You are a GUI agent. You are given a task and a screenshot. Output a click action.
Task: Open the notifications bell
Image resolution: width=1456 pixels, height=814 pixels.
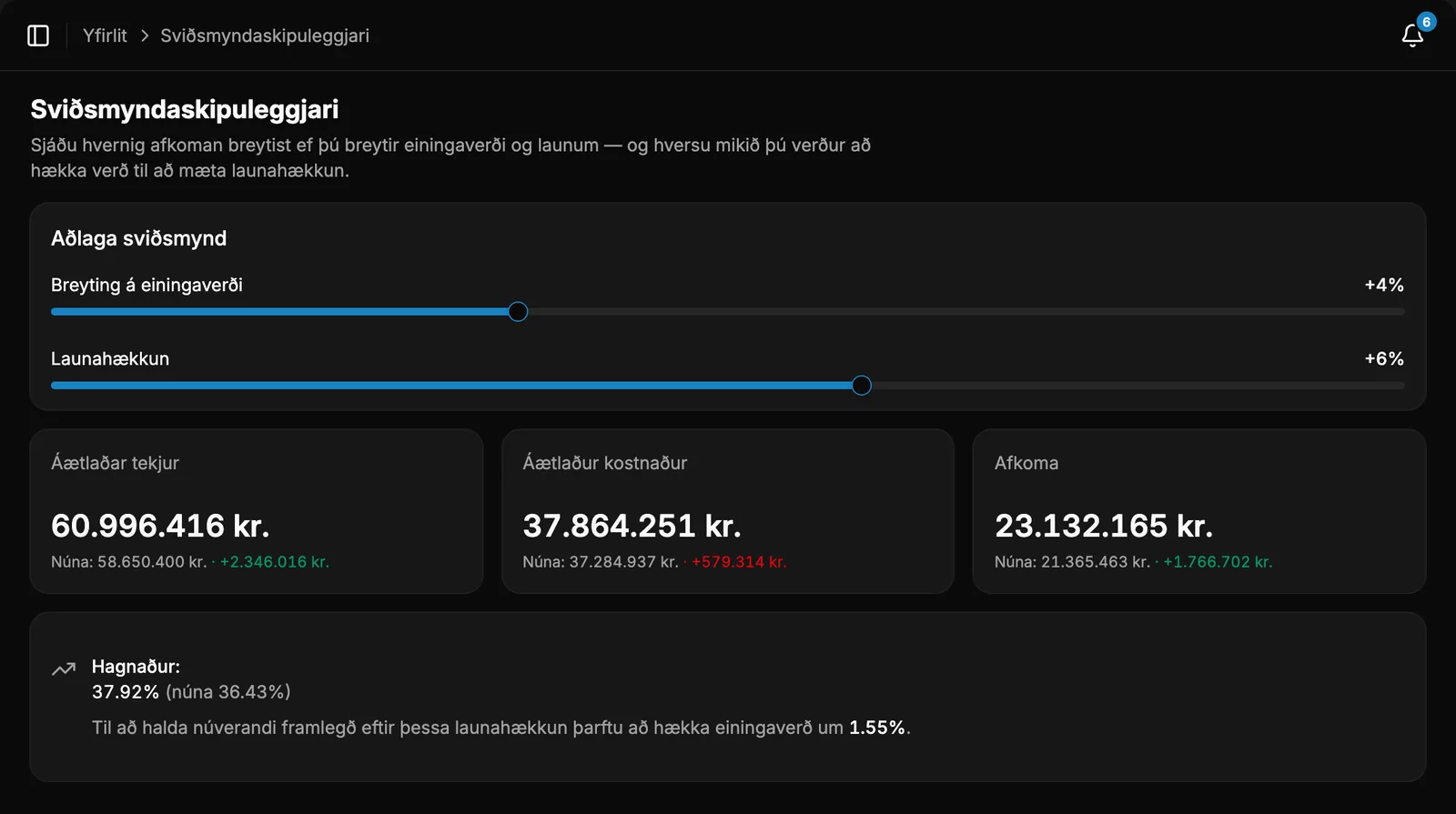click(x=1412, y=35)
